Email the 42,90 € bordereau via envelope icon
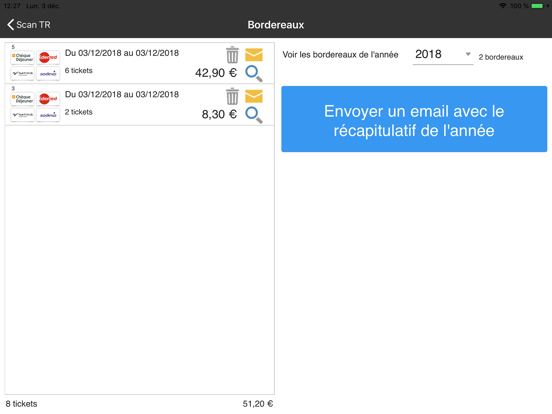 [x=254, y=55]
